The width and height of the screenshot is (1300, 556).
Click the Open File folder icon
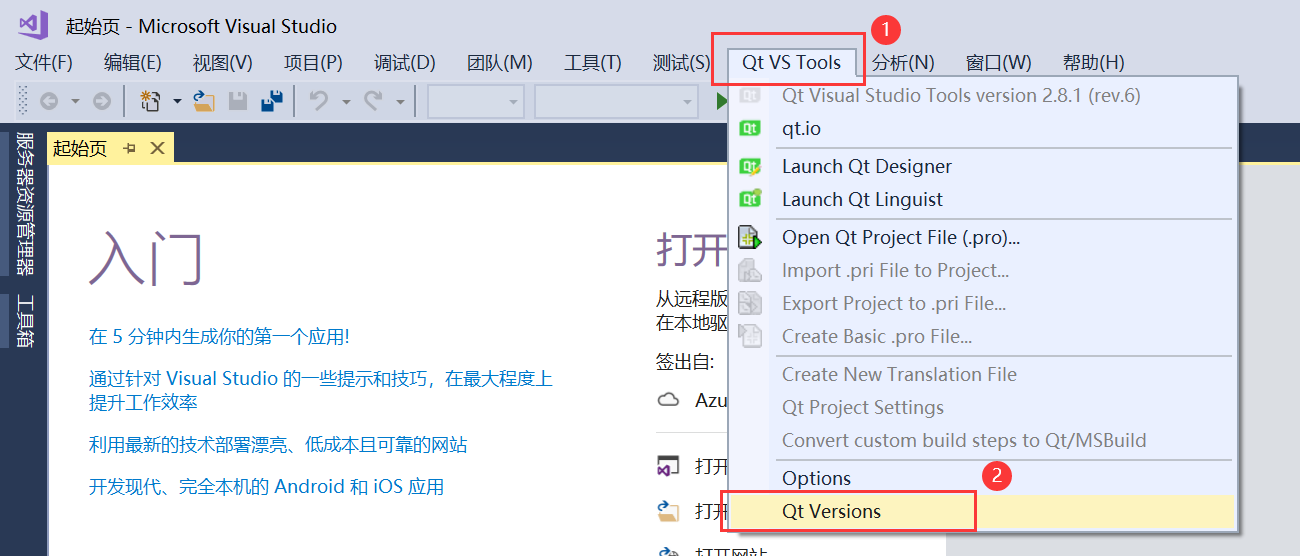pos(204,101)
